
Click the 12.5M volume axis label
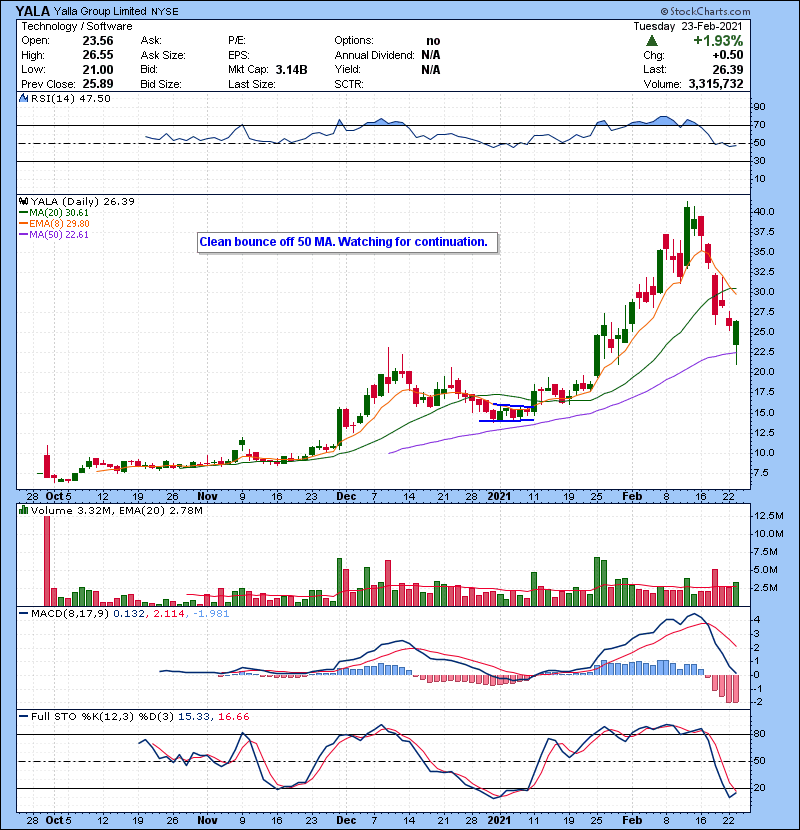768,516
